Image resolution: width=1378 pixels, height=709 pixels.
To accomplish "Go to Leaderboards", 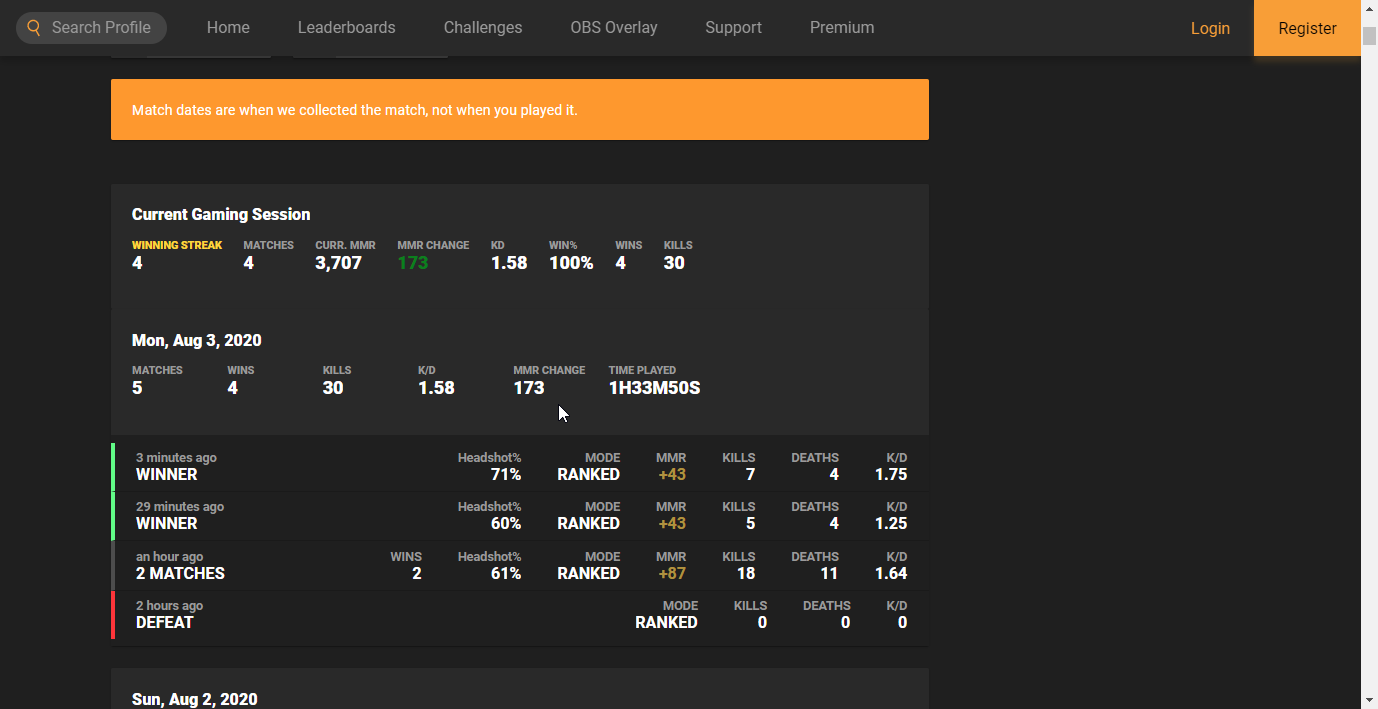I will click(x=346, y=28).
